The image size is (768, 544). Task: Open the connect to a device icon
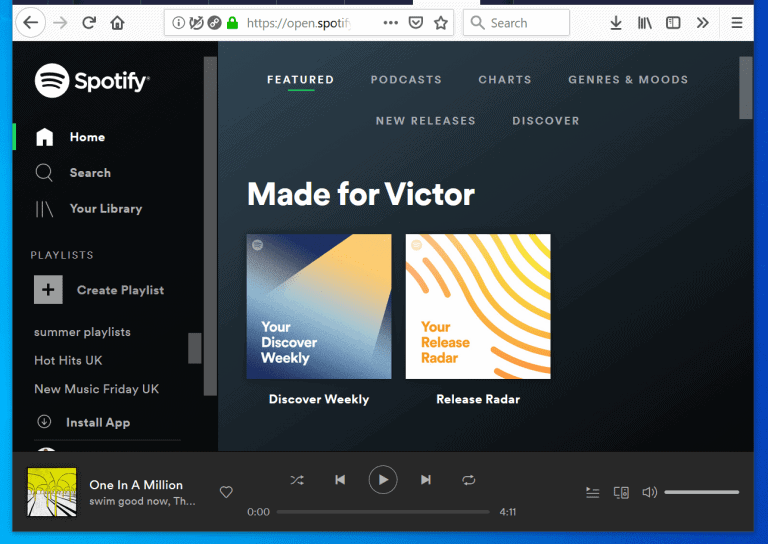[622, 492]
